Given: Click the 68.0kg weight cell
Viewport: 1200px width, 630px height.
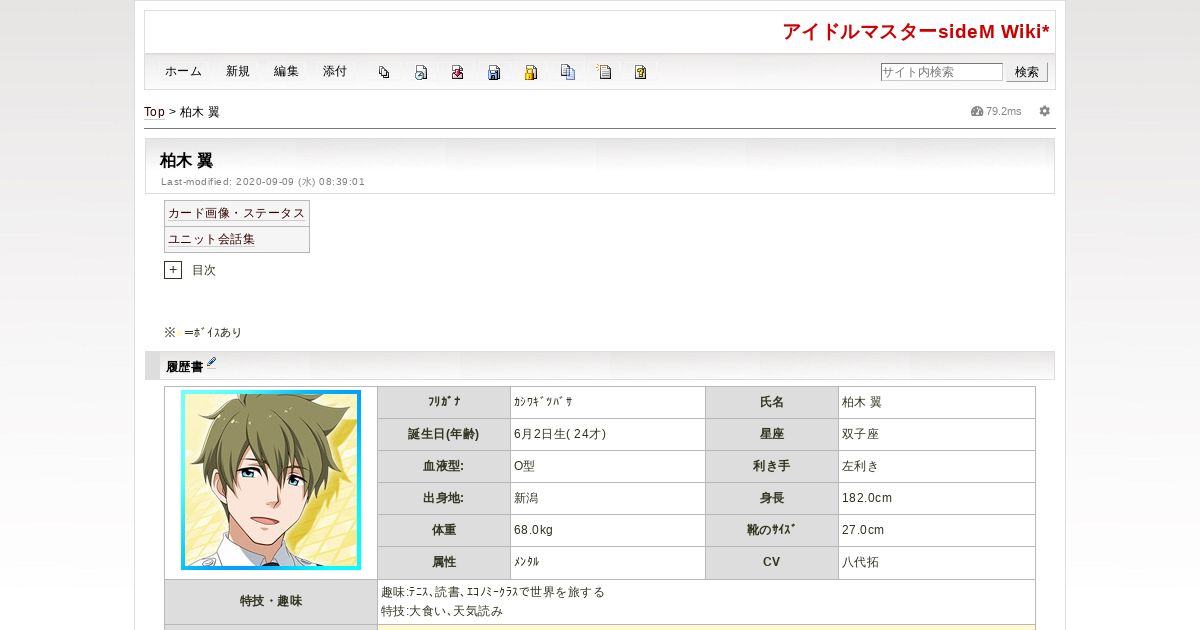Looking at the screenshot, I should pyautogui.click(x=608, y=530).
